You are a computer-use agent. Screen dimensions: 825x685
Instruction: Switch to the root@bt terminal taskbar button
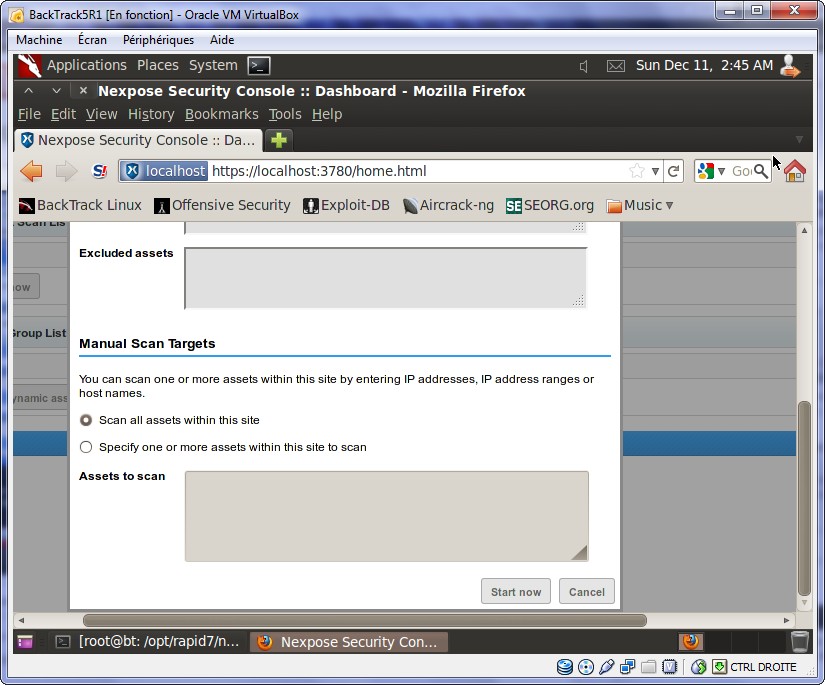pos(148,642)
